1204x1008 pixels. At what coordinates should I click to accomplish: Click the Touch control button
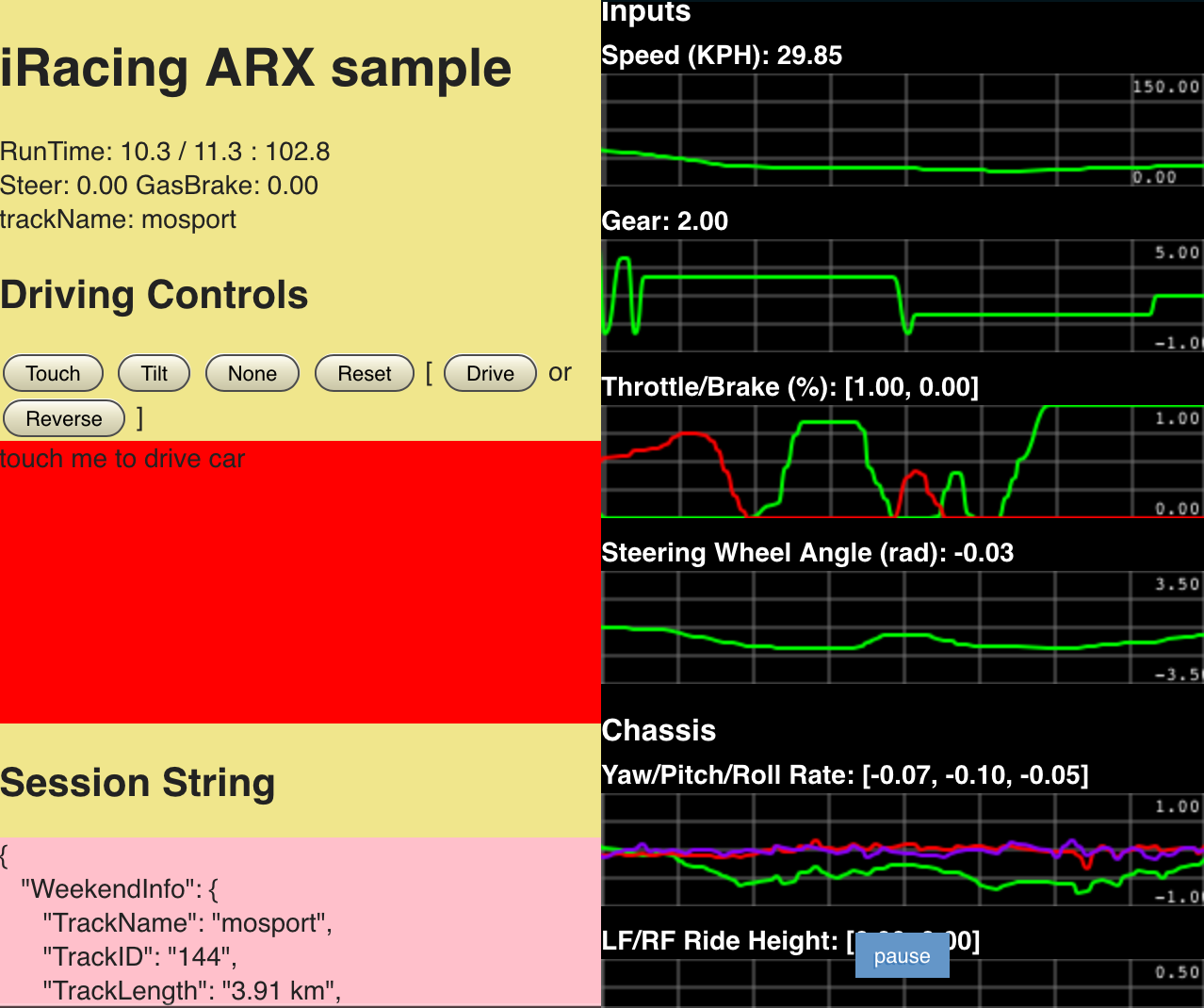(x=54, y=373)
